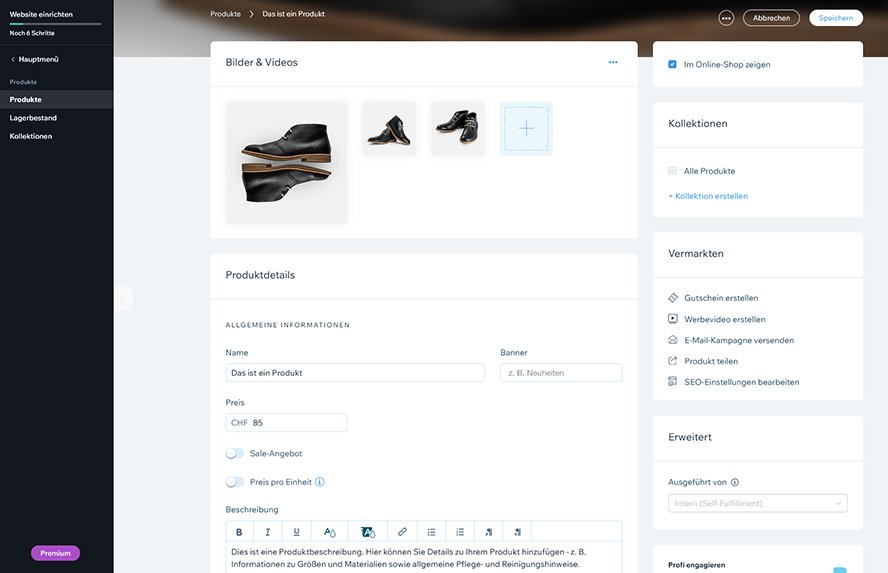Show info about Ausgeführt von

[735, 482]
